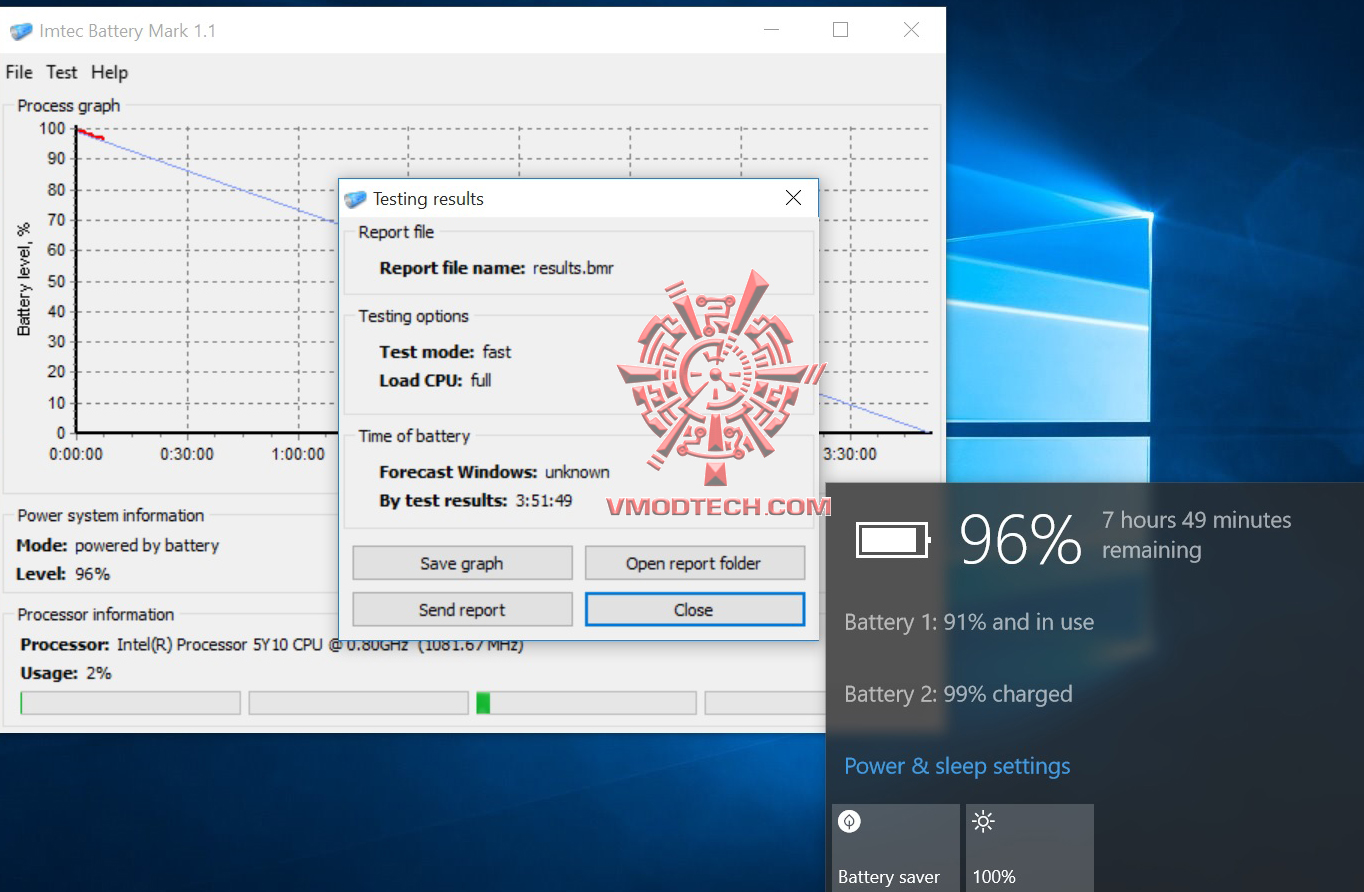Image resolution: width=1364 pixels, height=892 pixels.
Task: Click the Close button in Testing results
Action: pos(694,610)
